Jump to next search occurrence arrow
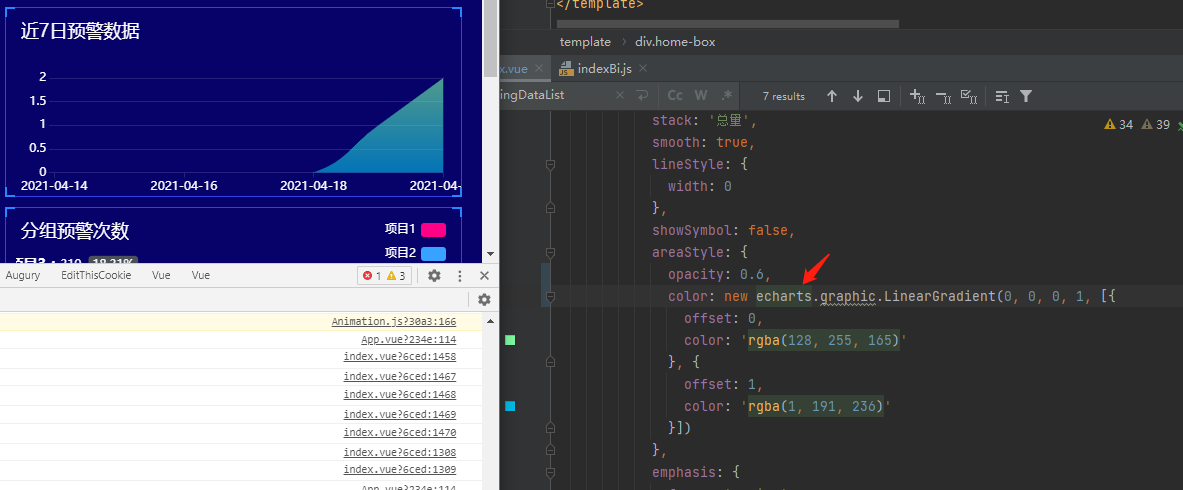1183x490 pixels. point(858,96)
